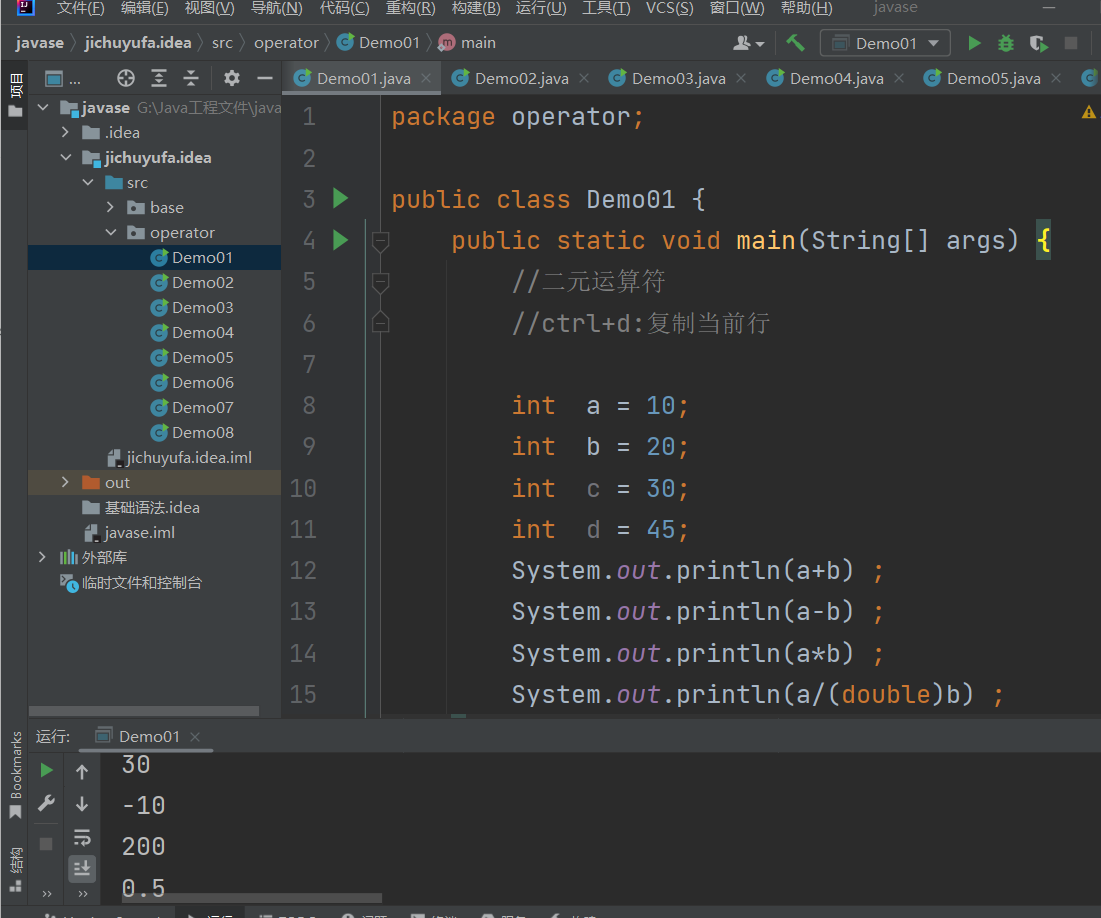Rerun Demo01 from the Run panel
This screenshot has height=918, width=1101.
click(46, 770)
